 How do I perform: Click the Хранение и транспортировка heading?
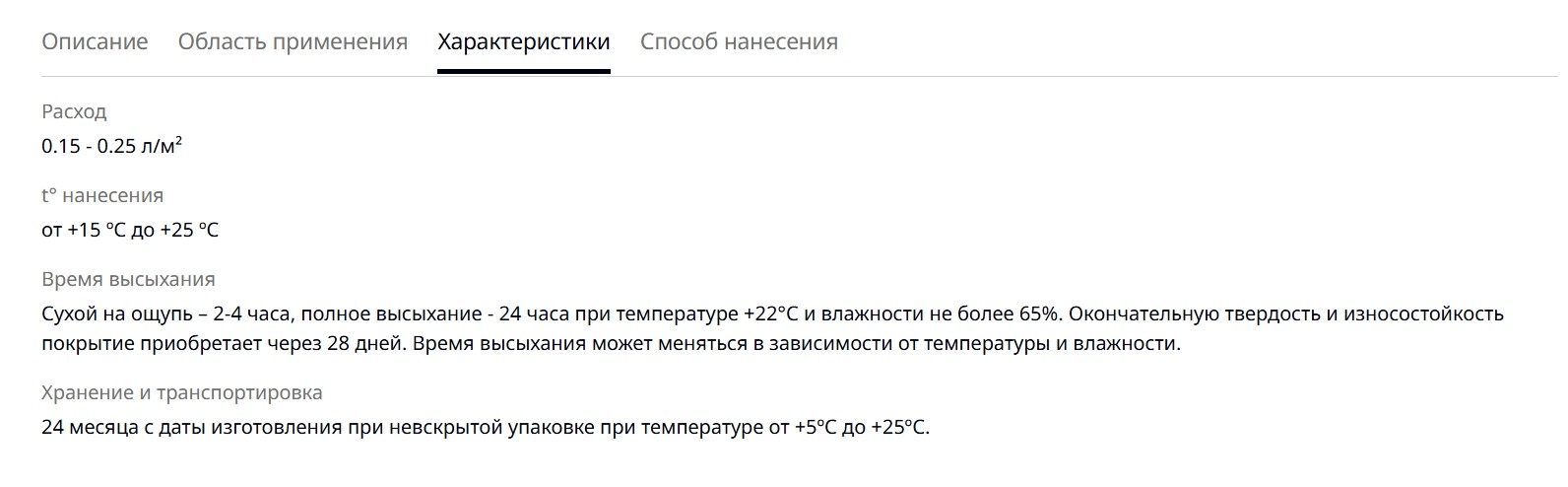tap(182, 392)
